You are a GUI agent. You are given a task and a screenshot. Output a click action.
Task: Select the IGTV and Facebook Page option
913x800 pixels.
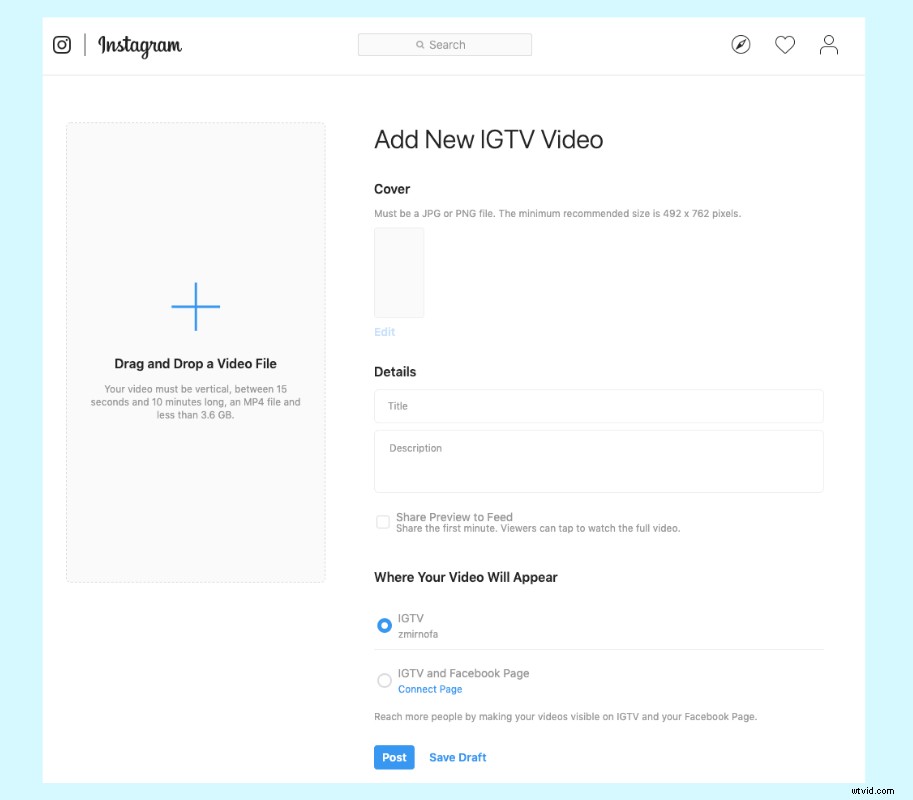tap(384, 680)
